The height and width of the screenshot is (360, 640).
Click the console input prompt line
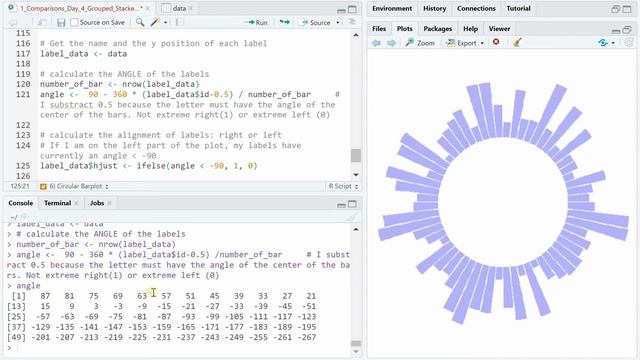click(178, 348)
